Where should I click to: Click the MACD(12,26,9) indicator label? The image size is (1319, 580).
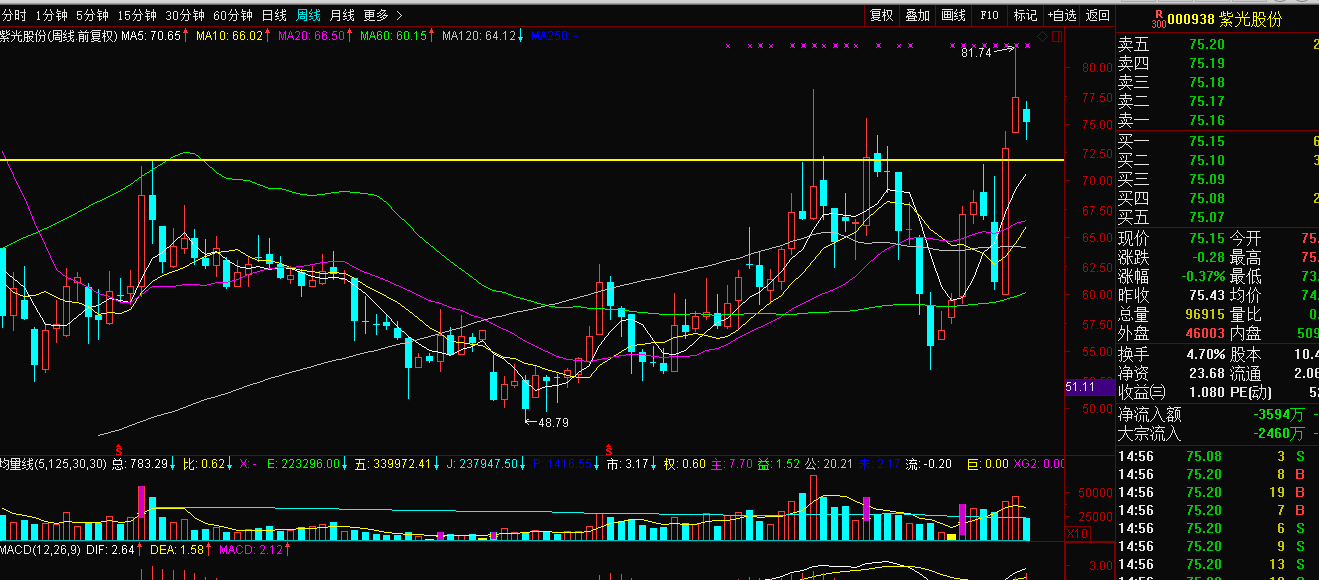tap(40, 550)
